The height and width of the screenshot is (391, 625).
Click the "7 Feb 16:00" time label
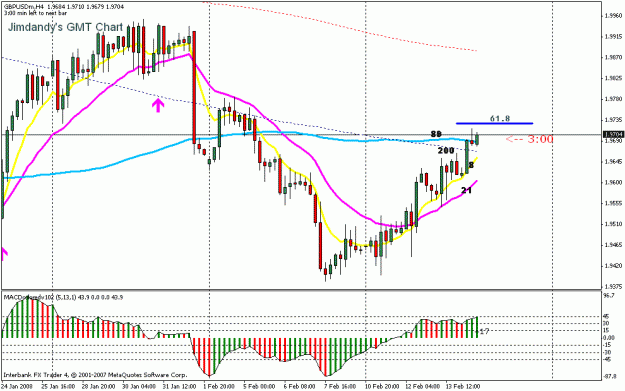pos(340,386)
